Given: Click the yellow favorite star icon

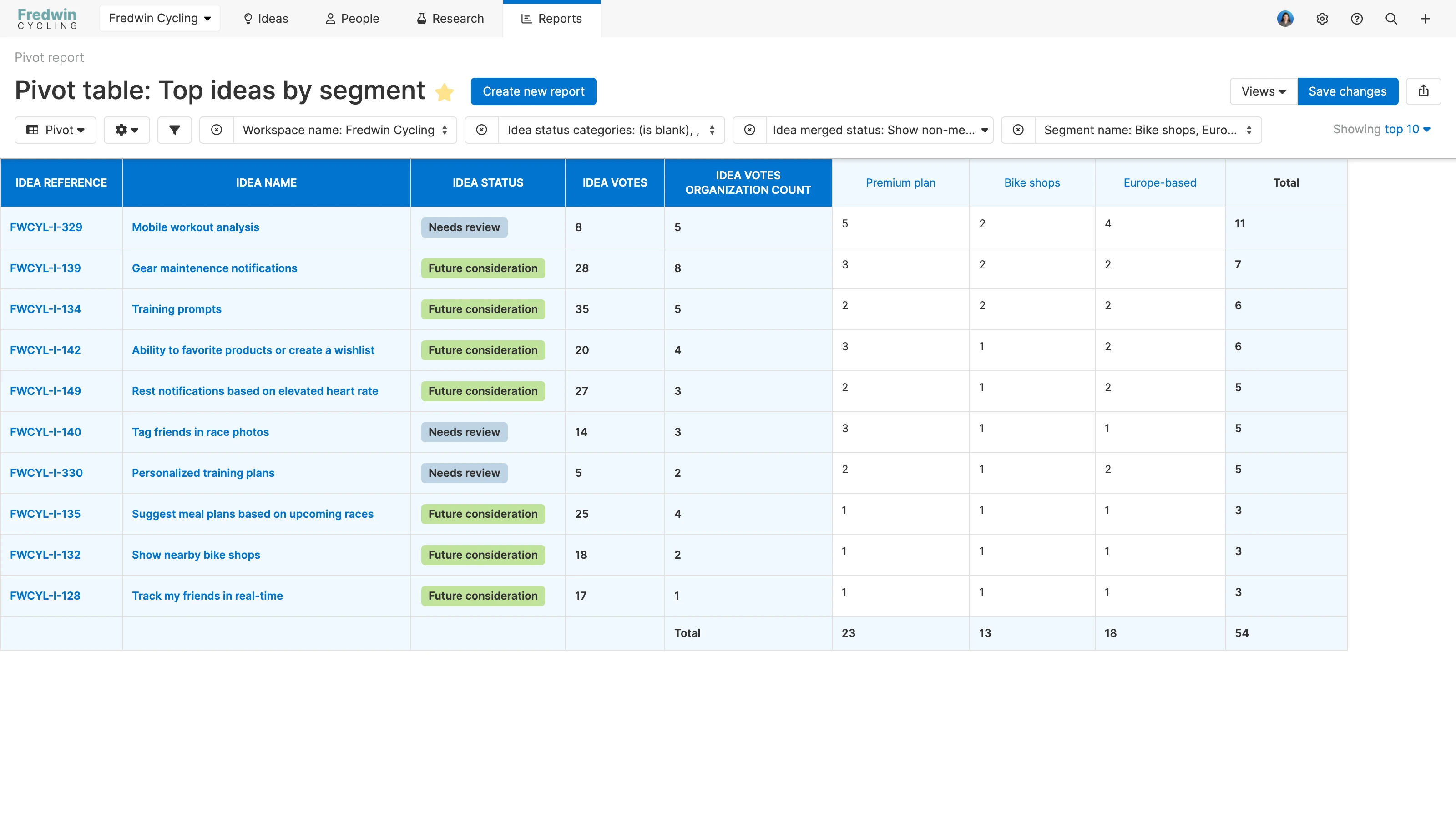Looking at the screenshot, I should 445,91.
